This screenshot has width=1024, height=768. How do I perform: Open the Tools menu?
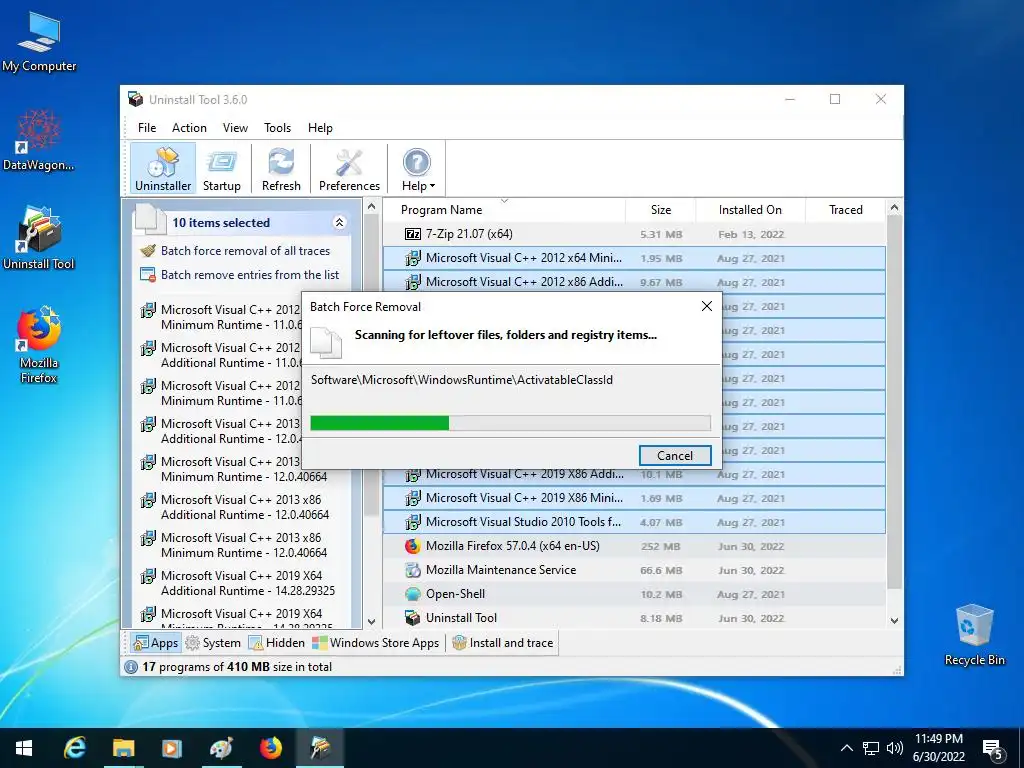click(278, 128)
